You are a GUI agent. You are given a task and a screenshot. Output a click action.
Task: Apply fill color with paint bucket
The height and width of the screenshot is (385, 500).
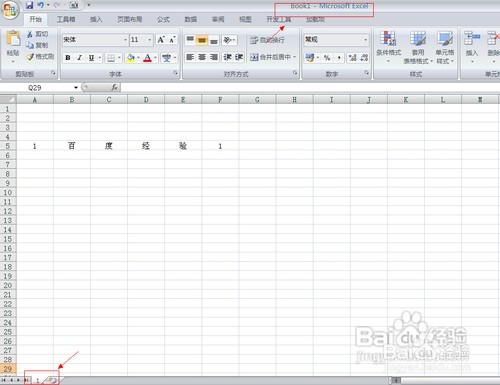pos(130,58)
